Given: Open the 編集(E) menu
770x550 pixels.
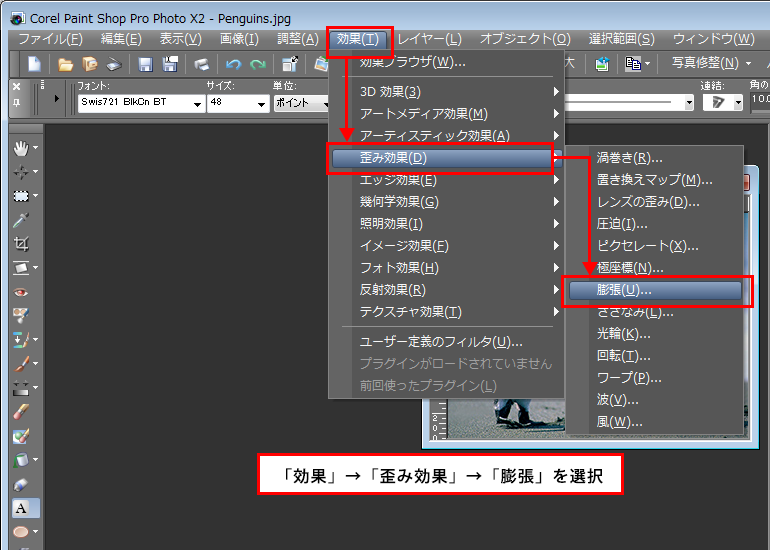Looking at the screenshot, I should 121,39.
